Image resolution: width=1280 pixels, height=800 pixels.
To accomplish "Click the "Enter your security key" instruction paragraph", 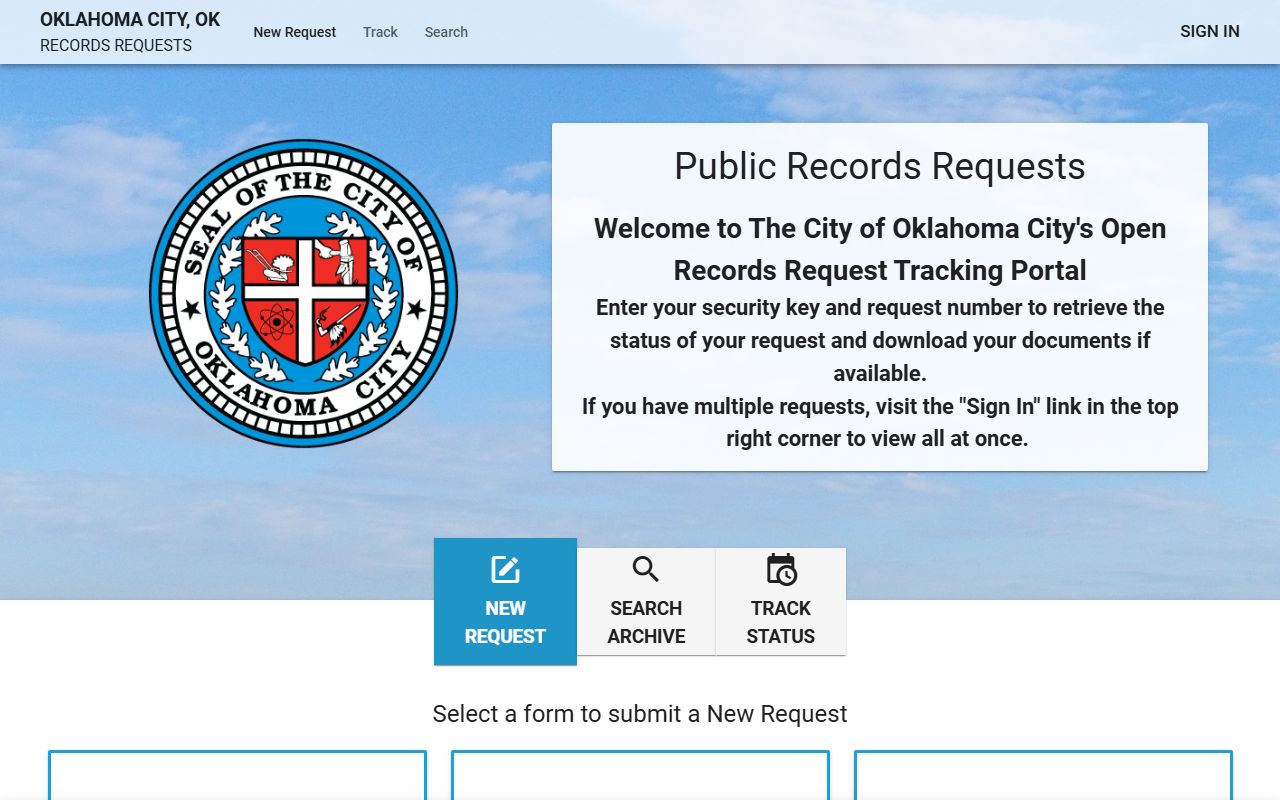I will tap(879, 340).
